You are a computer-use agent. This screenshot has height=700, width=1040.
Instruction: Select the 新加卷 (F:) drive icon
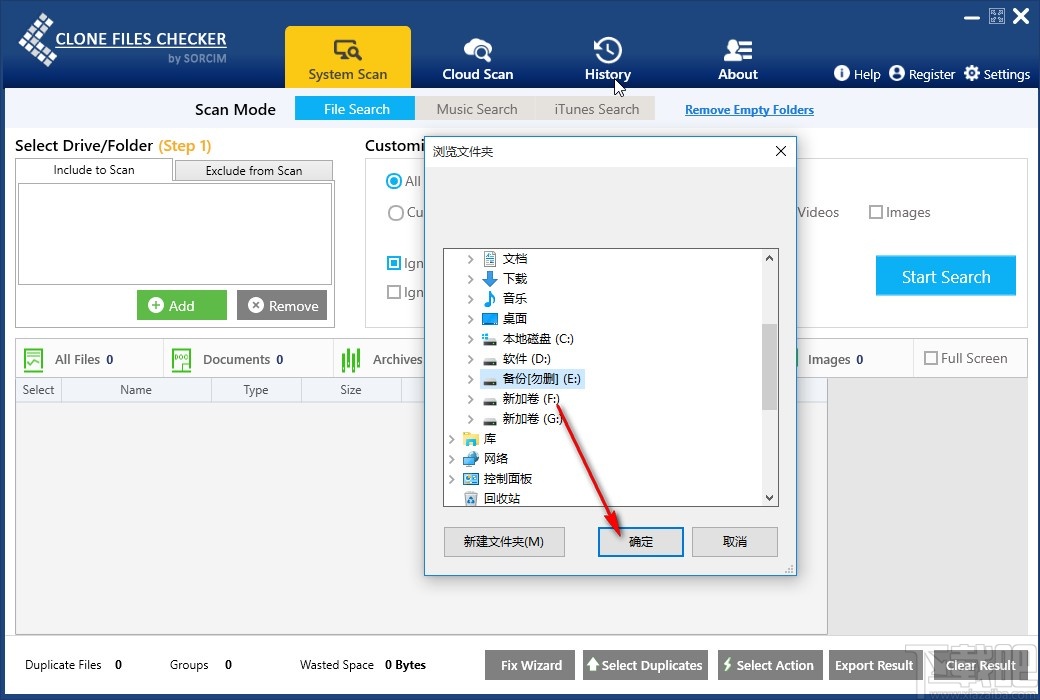click(x=489, y=400)
